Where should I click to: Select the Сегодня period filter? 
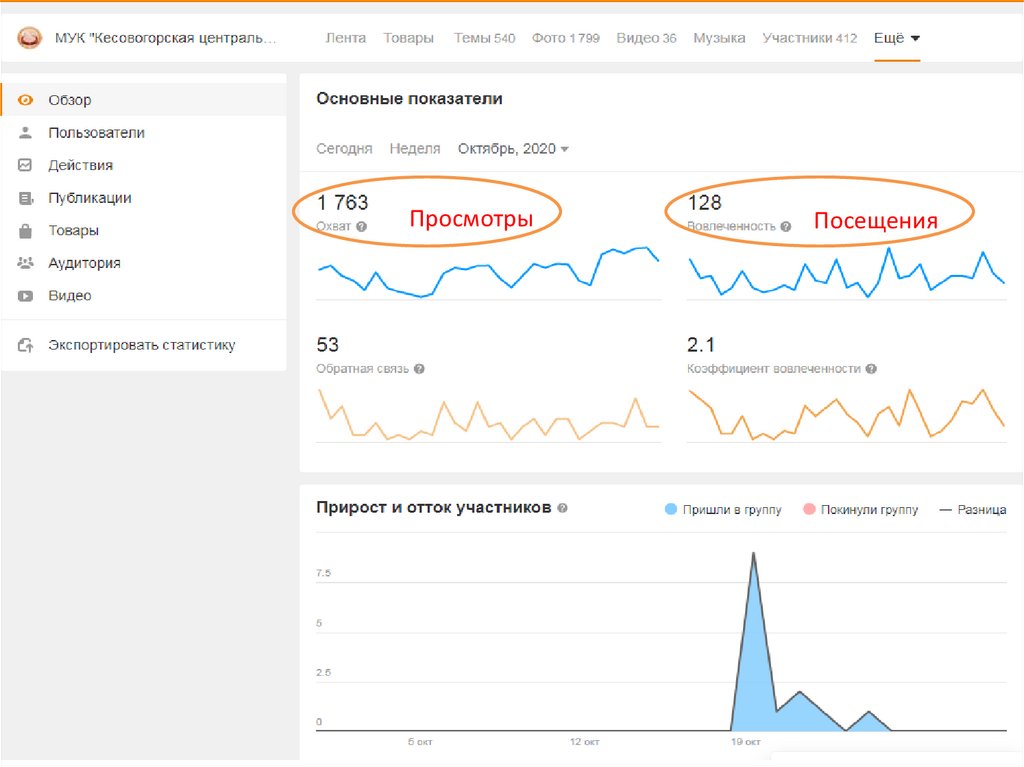(344, 149)
